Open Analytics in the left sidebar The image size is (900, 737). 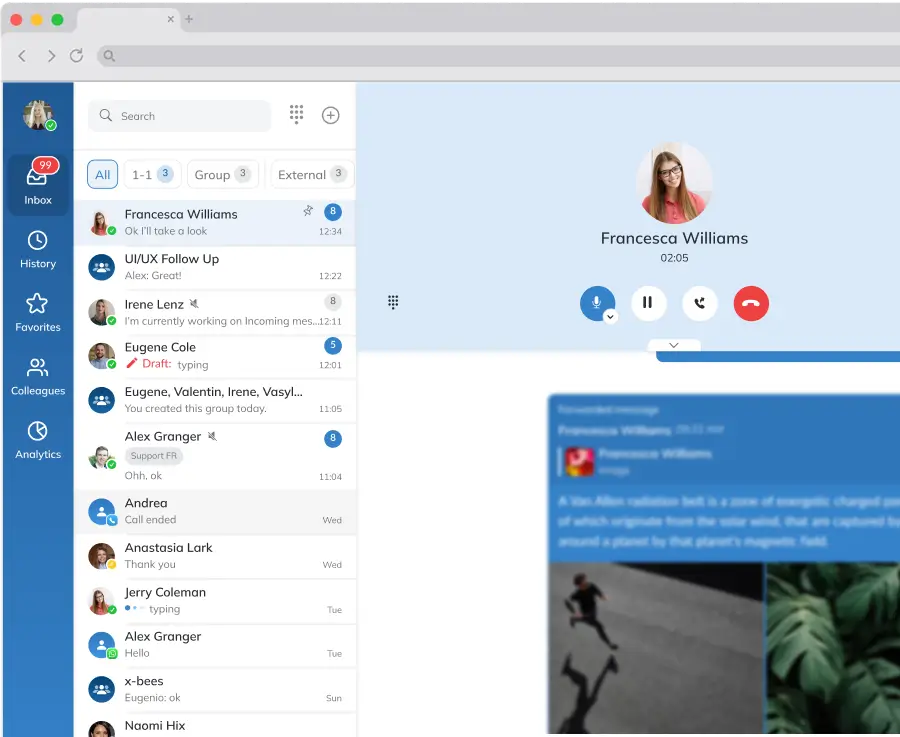pos(38,440)
